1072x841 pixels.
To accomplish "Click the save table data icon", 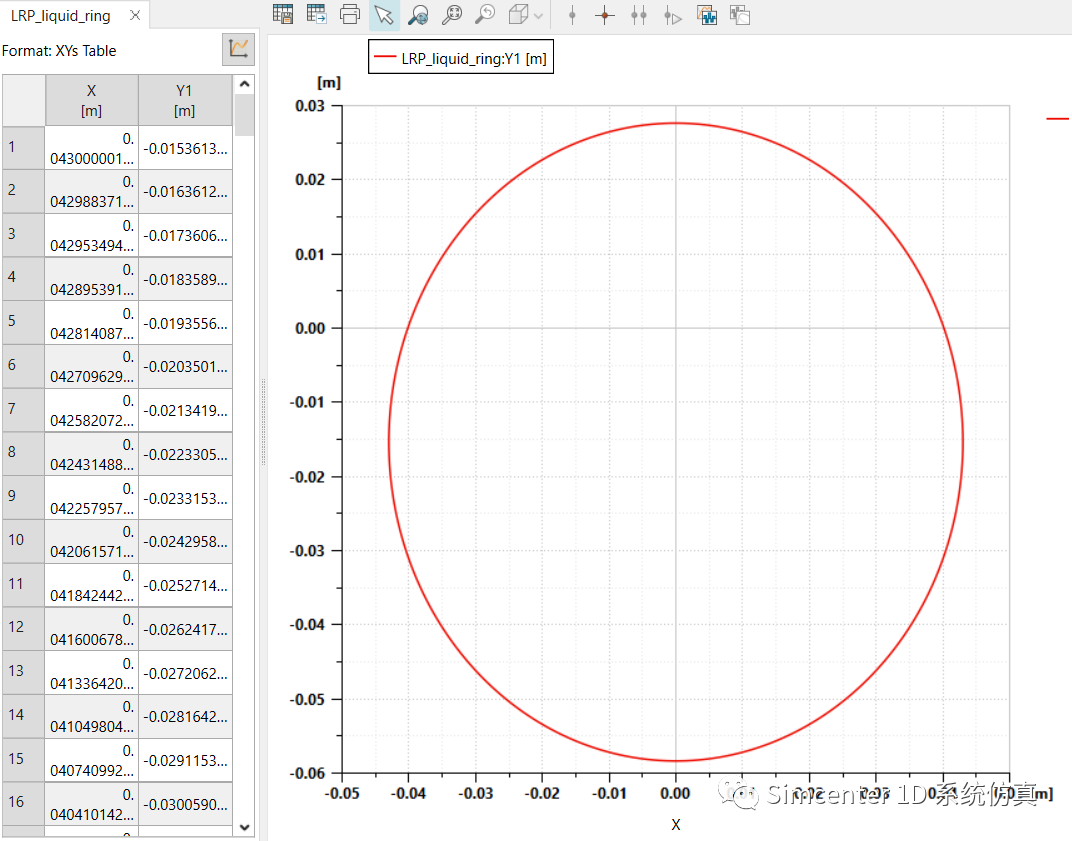I will pos(283,15).
